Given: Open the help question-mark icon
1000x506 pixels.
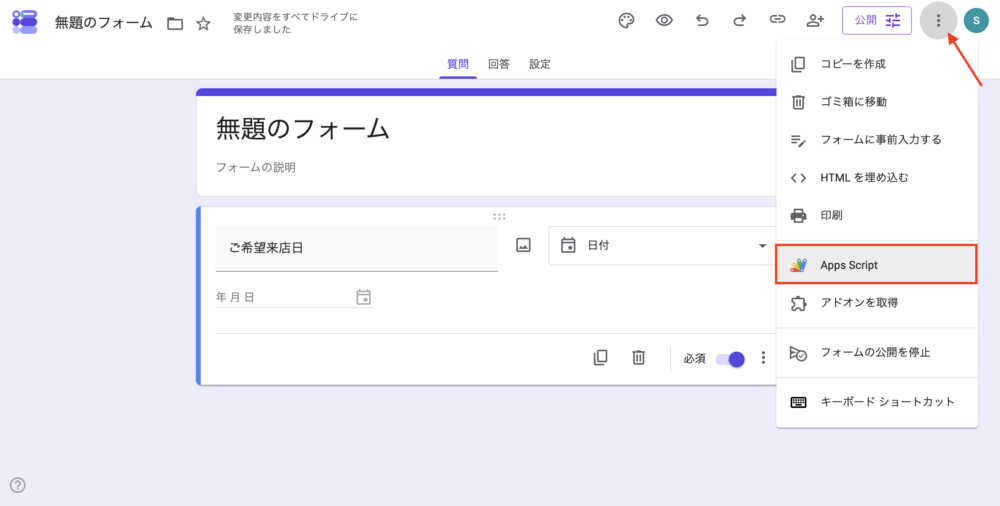Looking at the screenshot, I should [18, 486].
